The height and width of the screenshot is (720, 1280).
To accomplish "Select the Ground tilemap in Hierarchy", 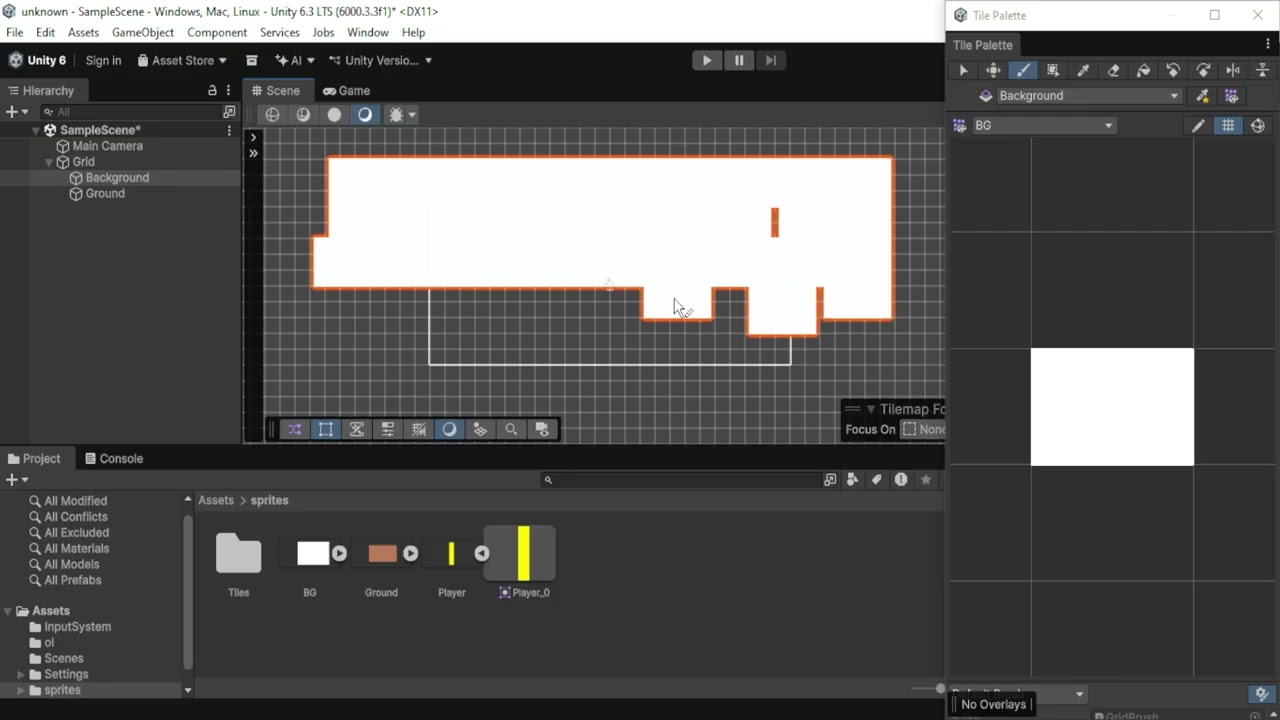I will (104, 194).
